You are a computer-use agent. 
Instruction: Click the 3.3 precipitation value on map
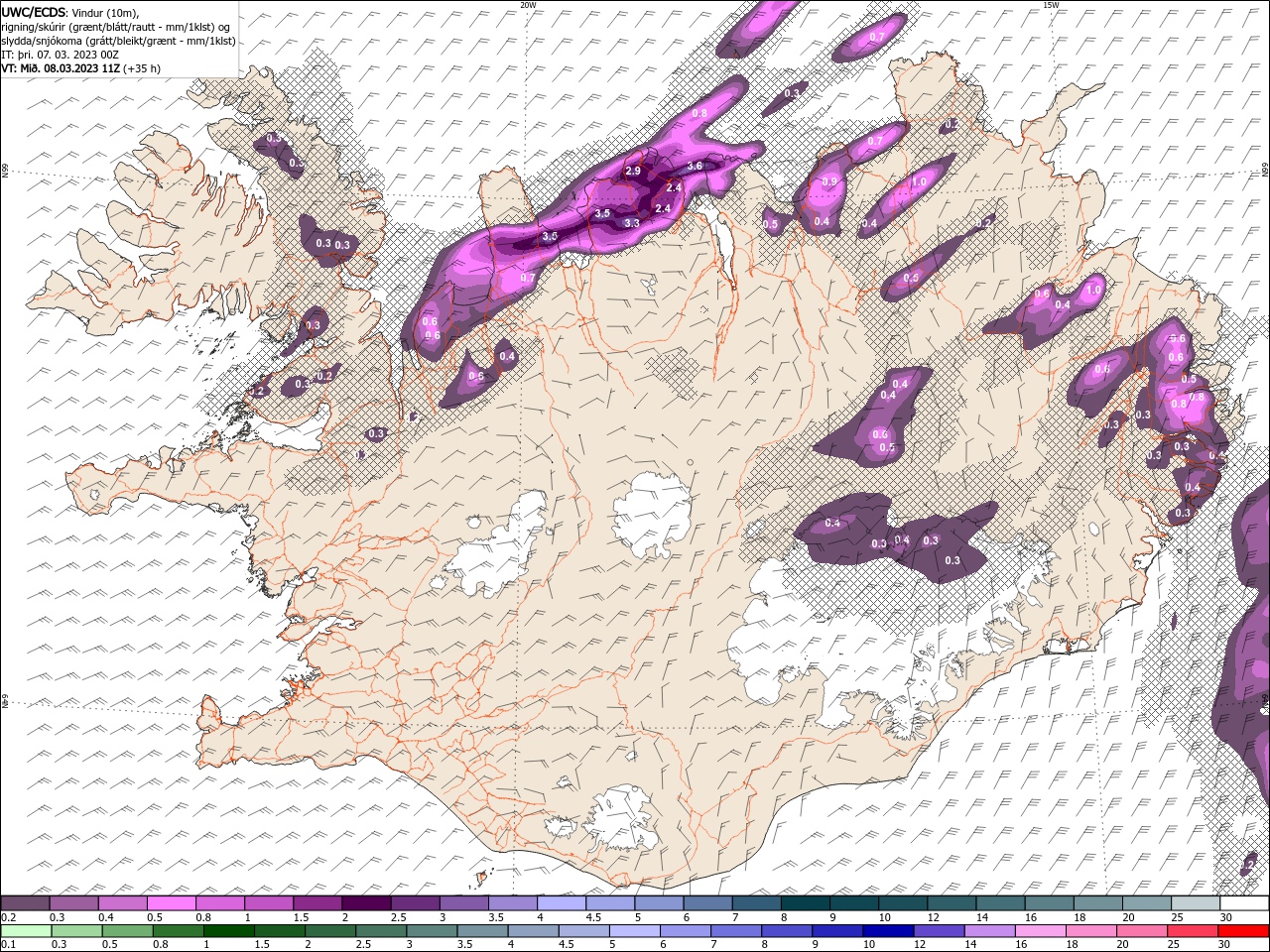pyautogui.click(x=632, y=223)
